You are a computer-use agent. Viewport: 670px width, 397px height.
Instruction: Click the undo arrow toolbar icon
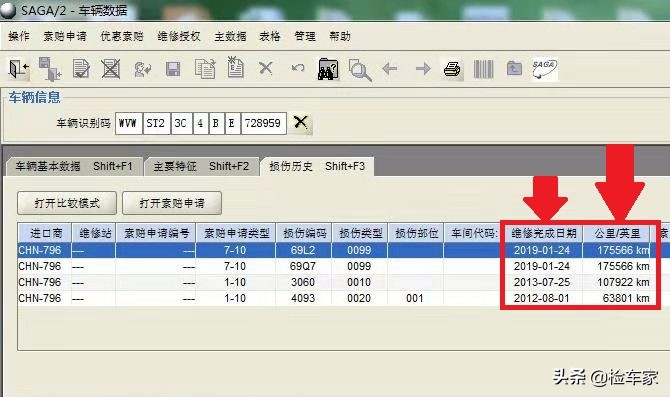click(x=298, y=68)
